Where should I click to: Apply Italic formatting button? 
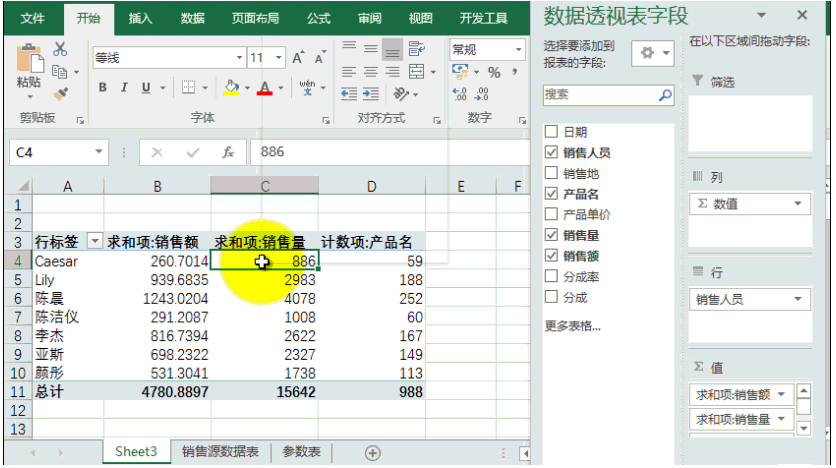tap(124, 87)
